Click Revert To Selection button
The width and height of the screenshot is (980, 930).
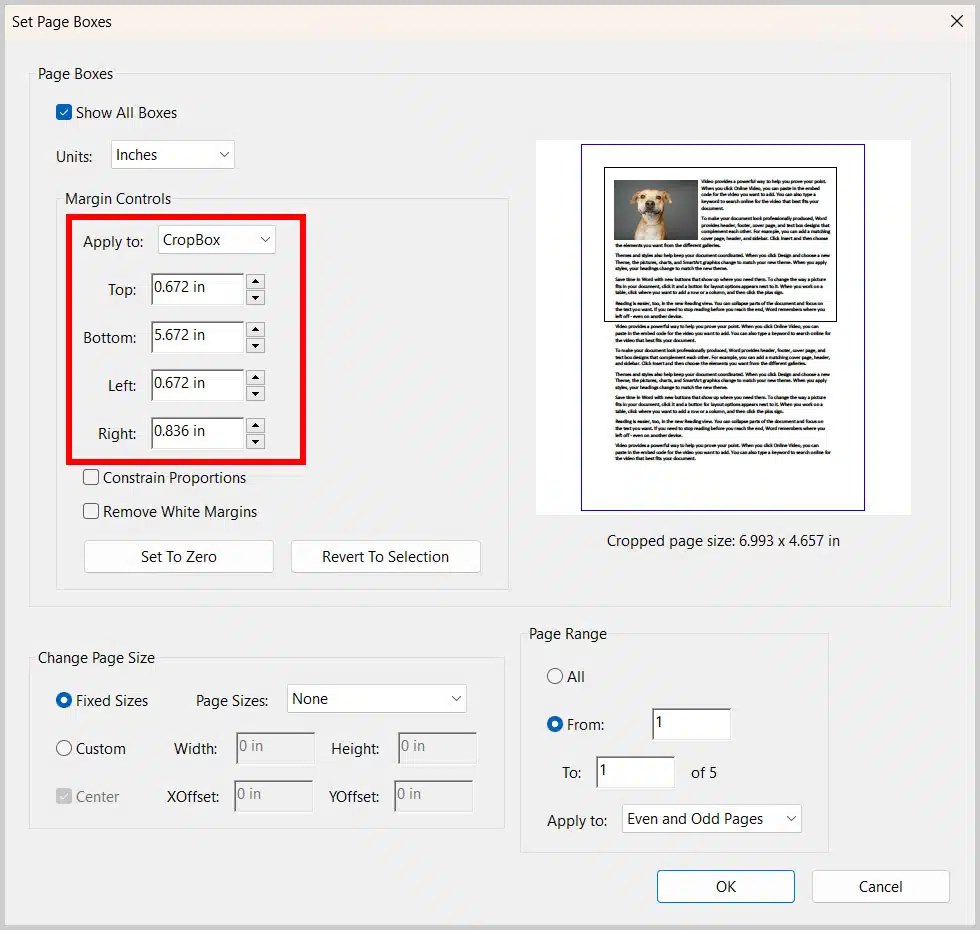pos(386,556)
